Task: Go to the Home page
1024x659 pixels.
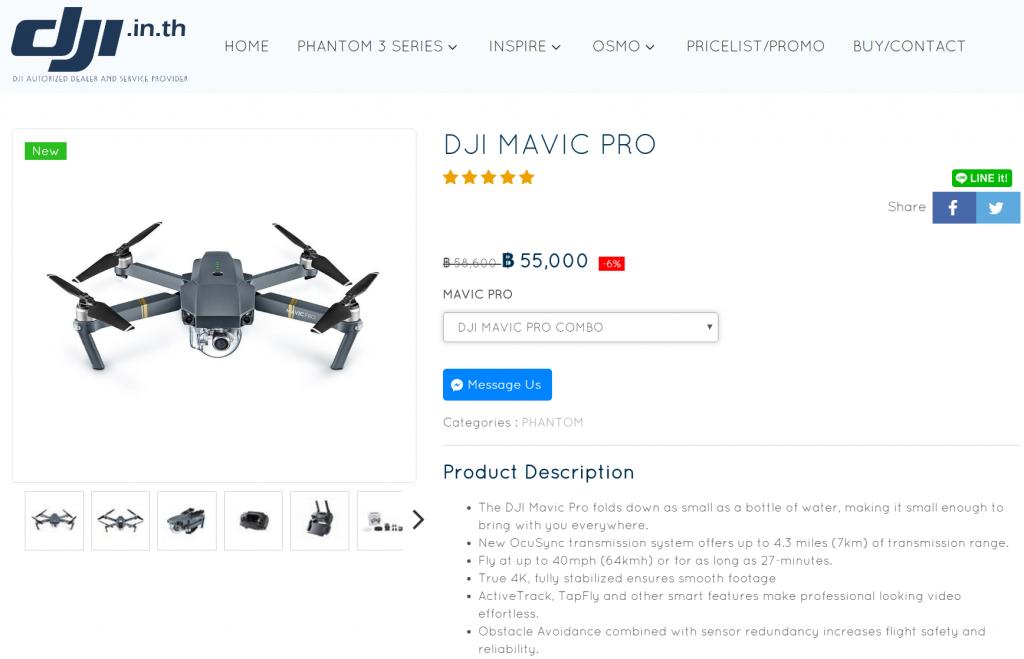Action: 247,46
